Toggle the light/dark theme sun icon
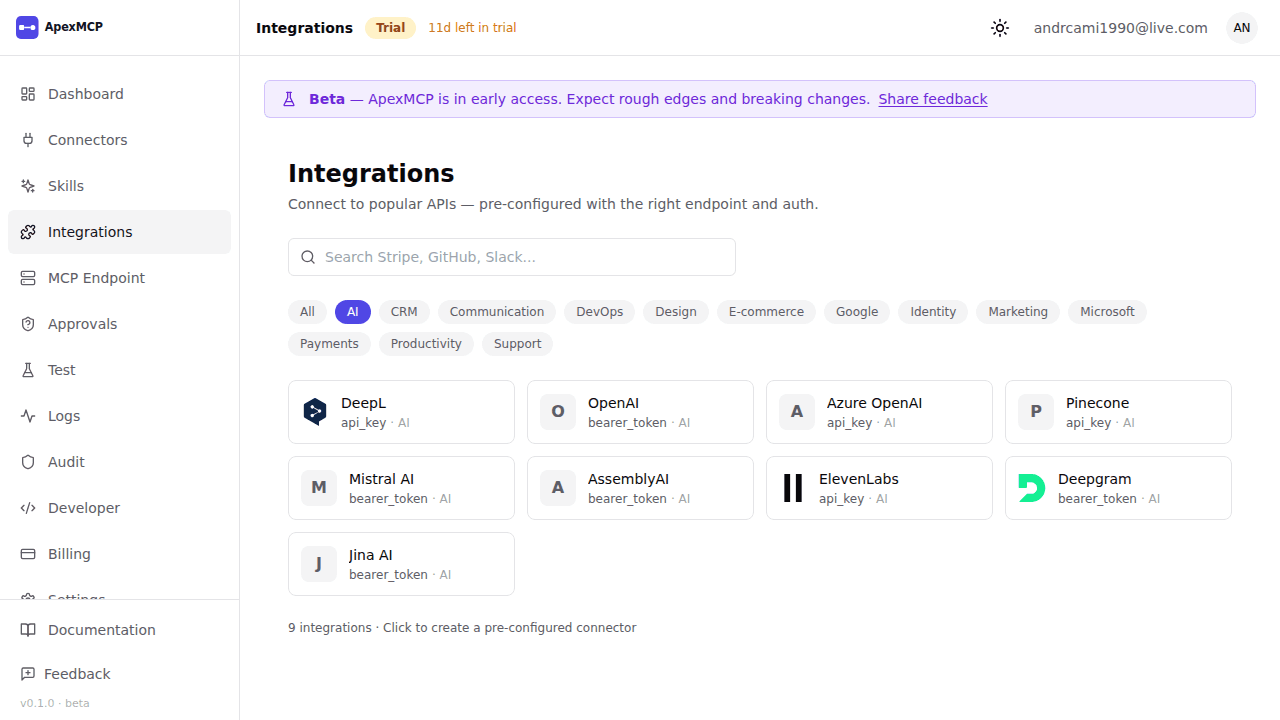 pyautogui.click(x=1000, y=28)
